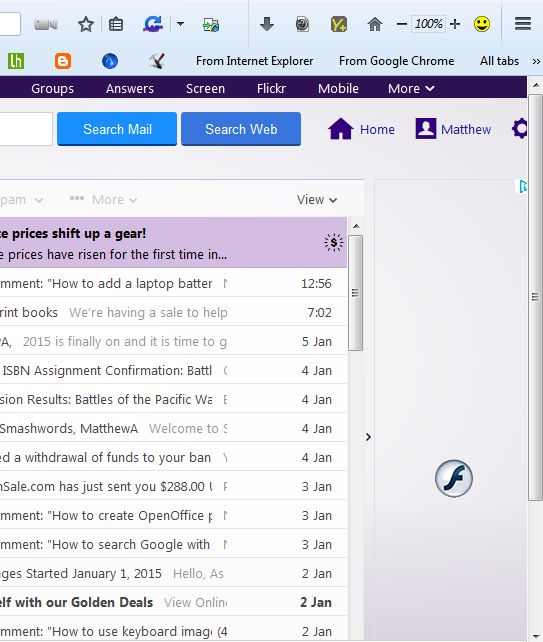Go to browser home page icon
Viewport: 543px width, 642px height.
[x=374, y=24]
